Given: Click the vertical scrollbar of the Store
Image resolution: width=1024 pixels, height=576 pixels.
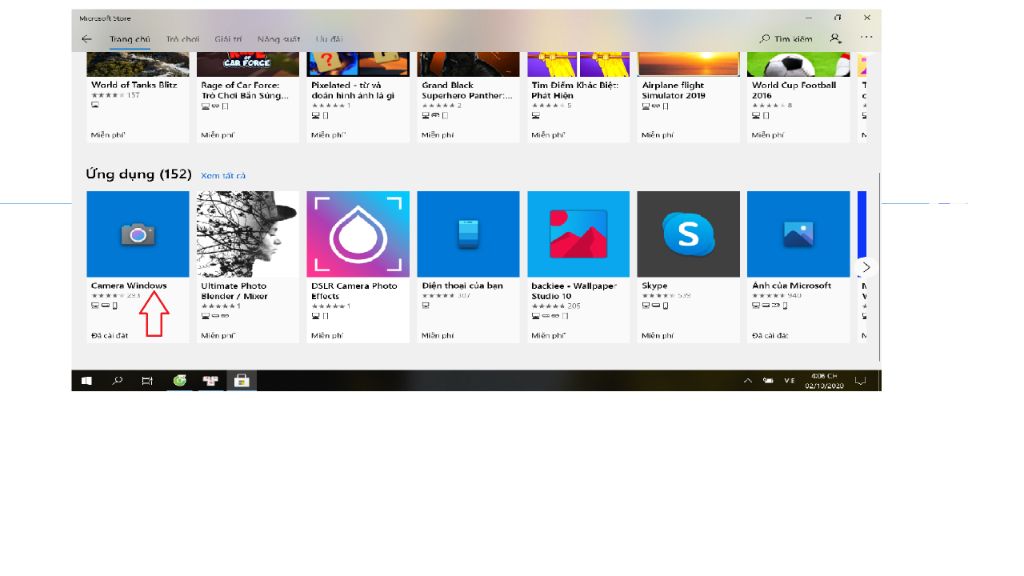Looking at the screenshot, I should [879, 266].
